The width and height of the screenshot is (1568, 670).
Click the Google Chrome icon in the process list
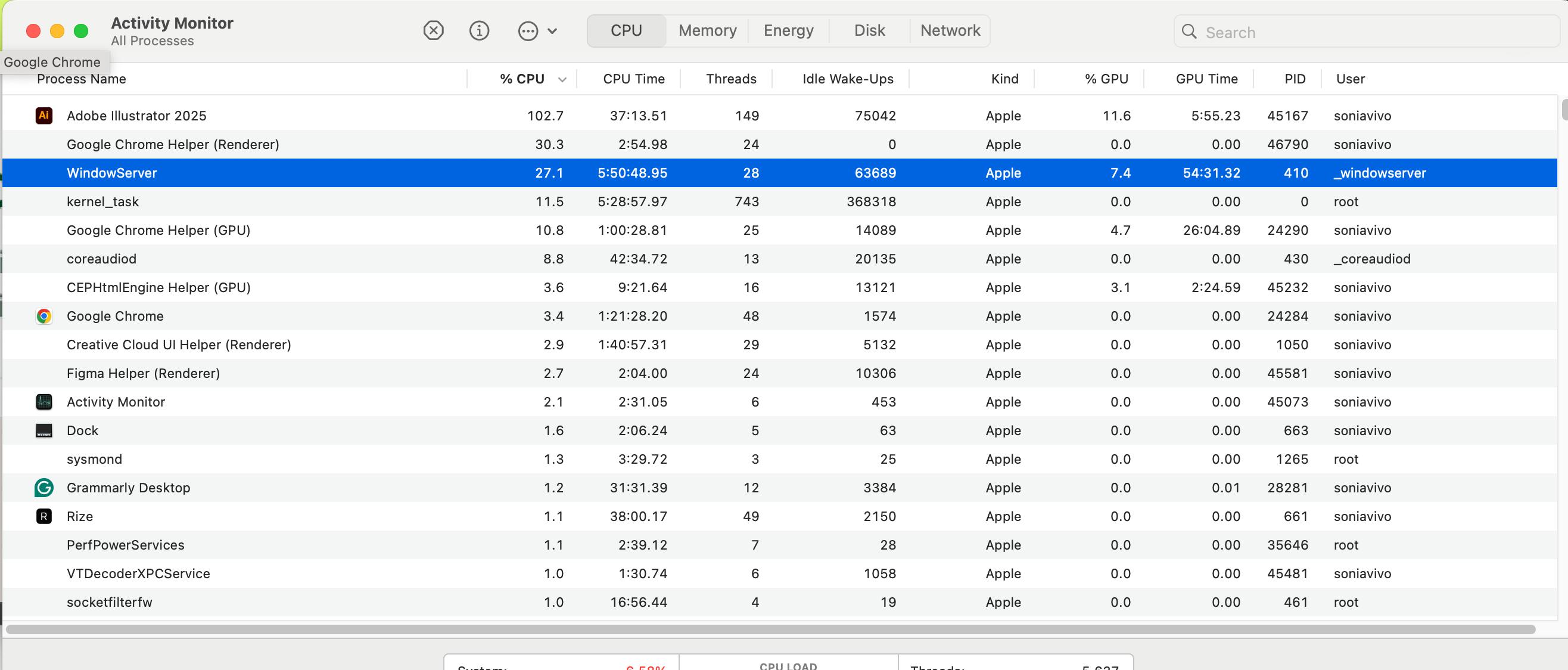43,316
